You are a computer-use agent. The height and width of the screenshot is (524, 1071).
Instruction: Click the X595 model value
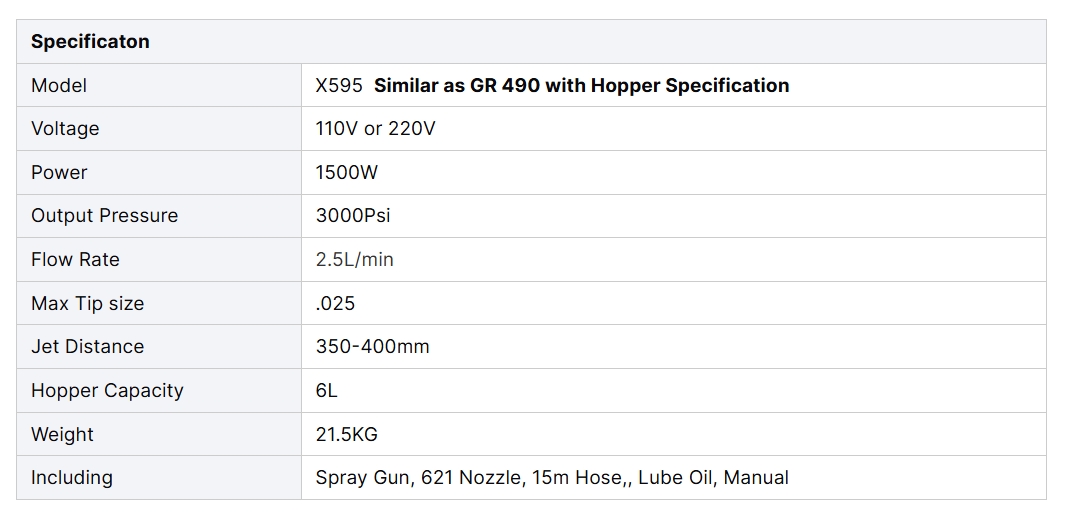tap(339, 86)
